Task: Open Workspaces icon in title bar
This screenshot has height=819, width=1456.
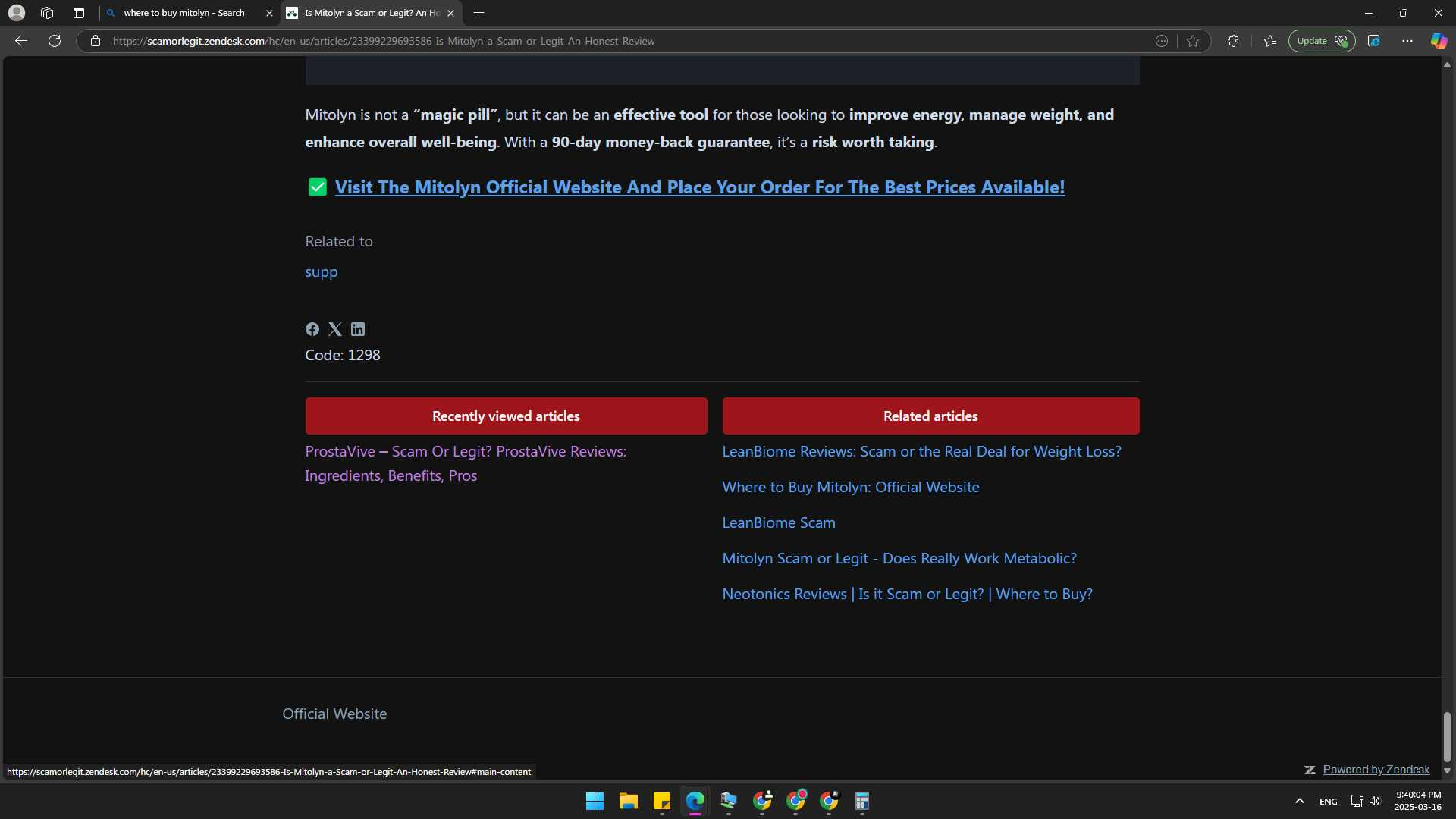Action: (x=47, y=13)
